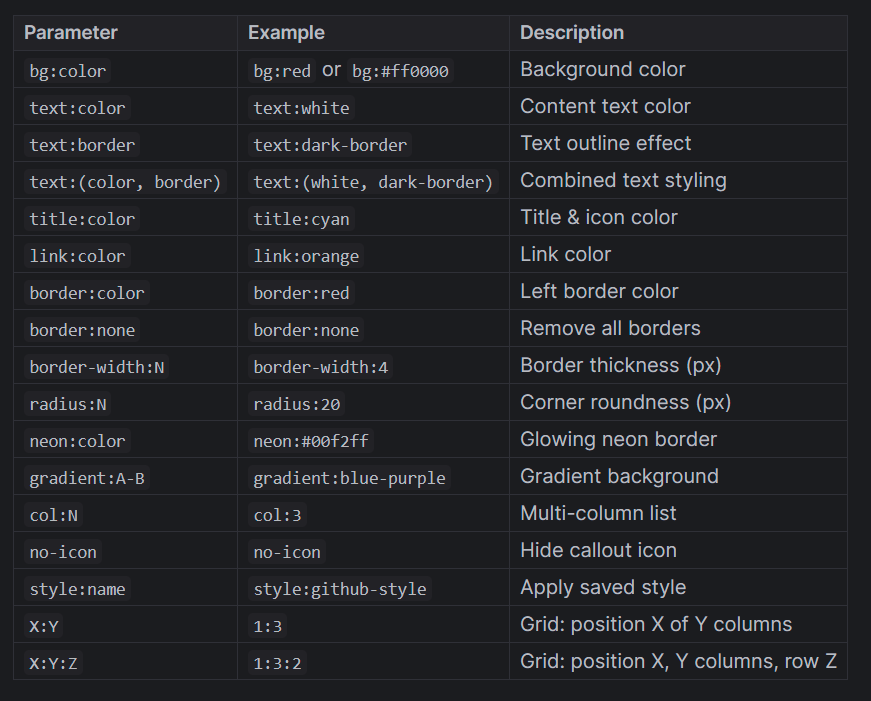The image size is (871, 701).
Task: Click the text:(color, border) parameter
Action: [126, 182]
